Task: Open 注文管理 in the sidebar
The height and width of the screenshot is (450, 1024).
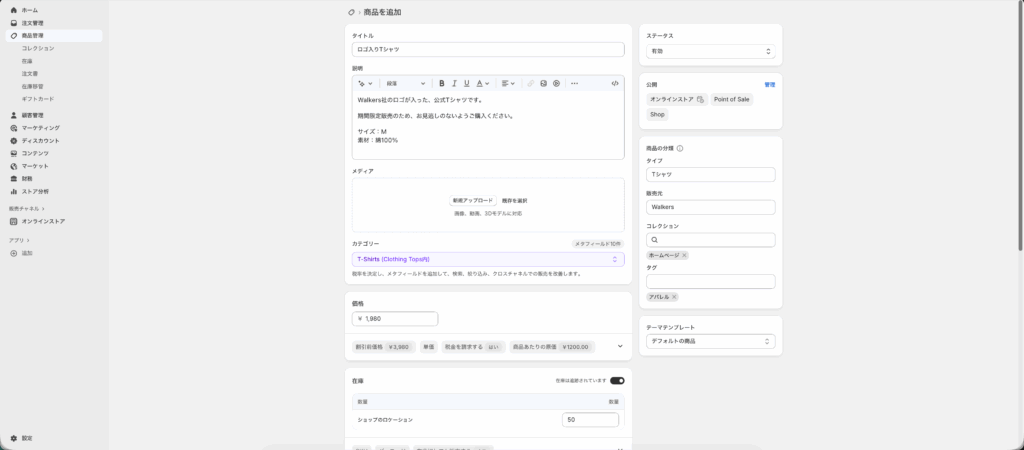Action: (x=32, y=22)
